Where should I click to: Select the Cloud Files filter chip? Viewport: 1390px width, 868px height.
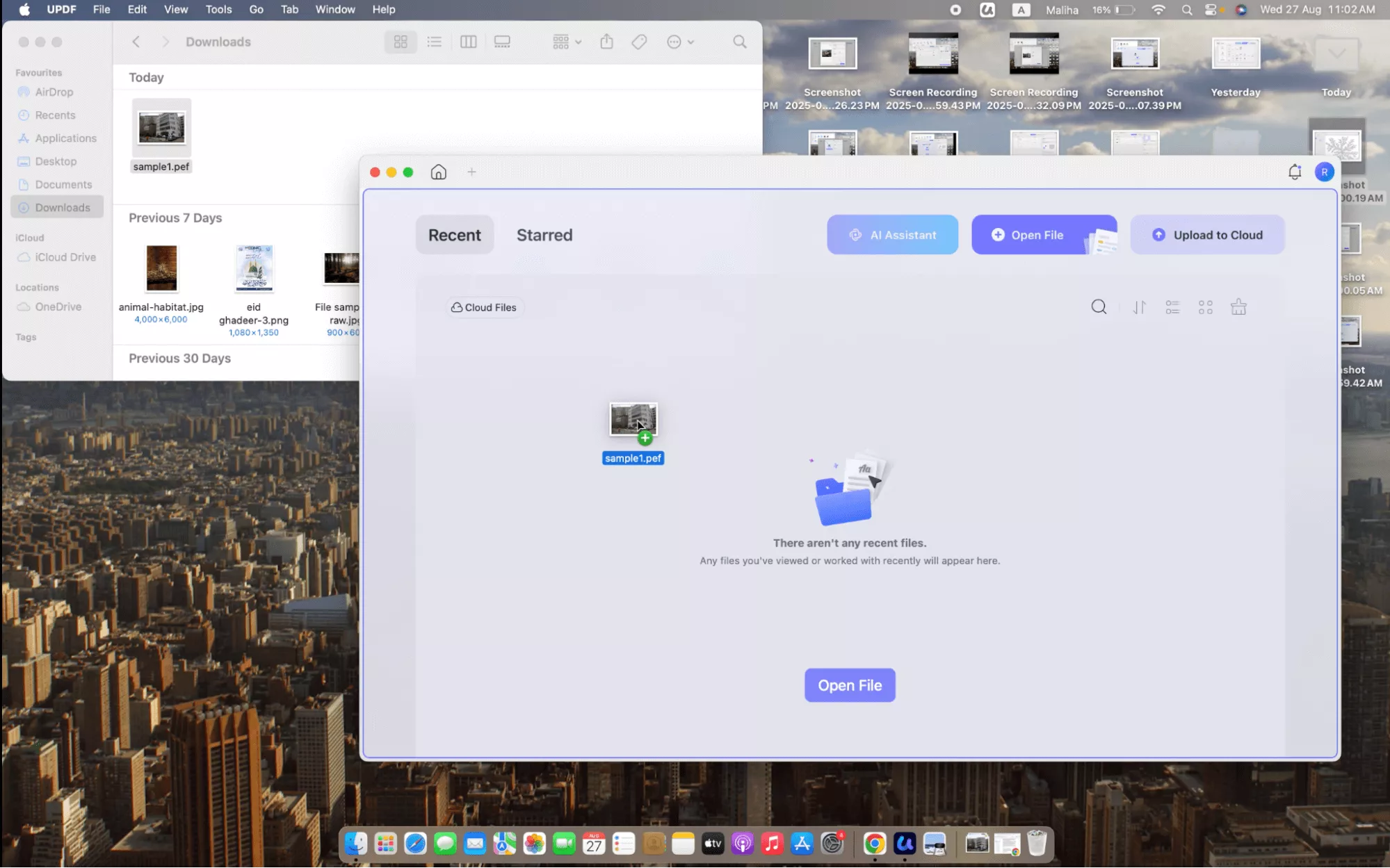(484, 307)
